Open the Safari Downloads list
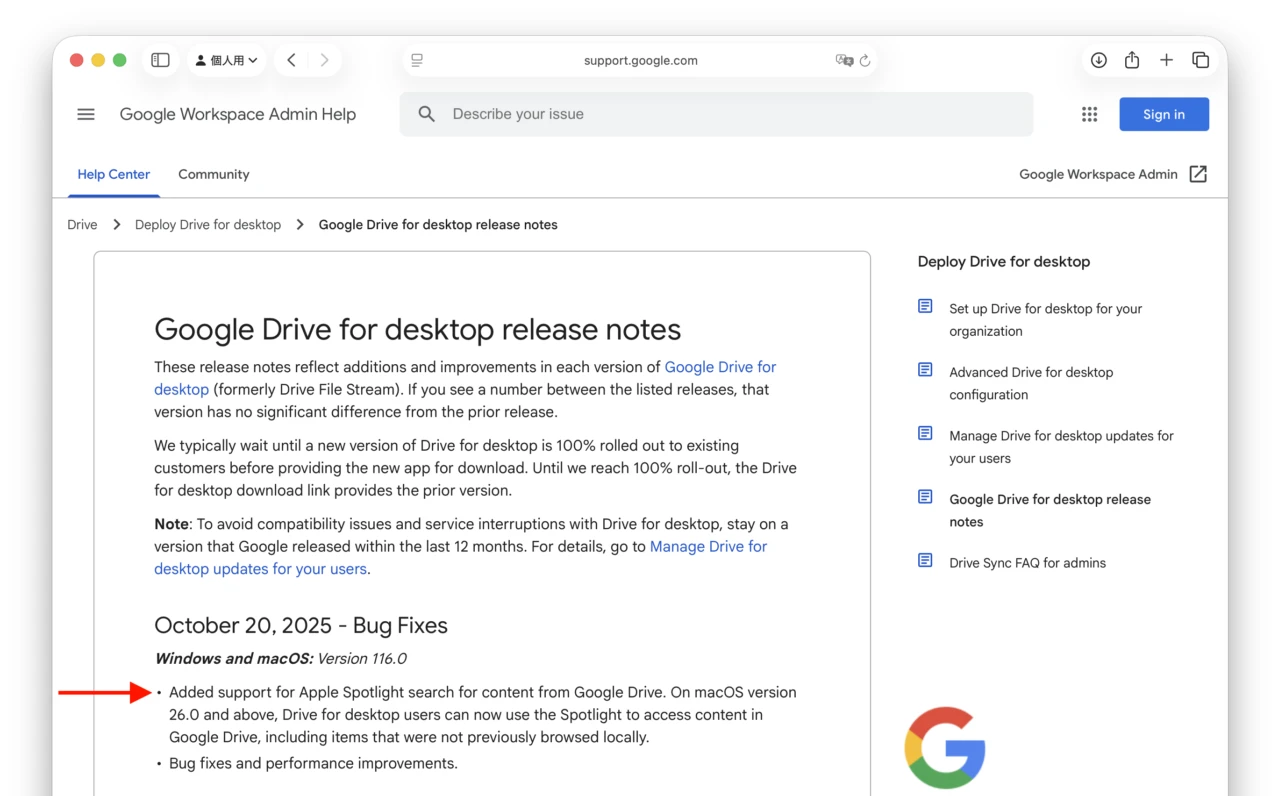The height and width of the screenshot is (796, 1280). pos(1098,60)
